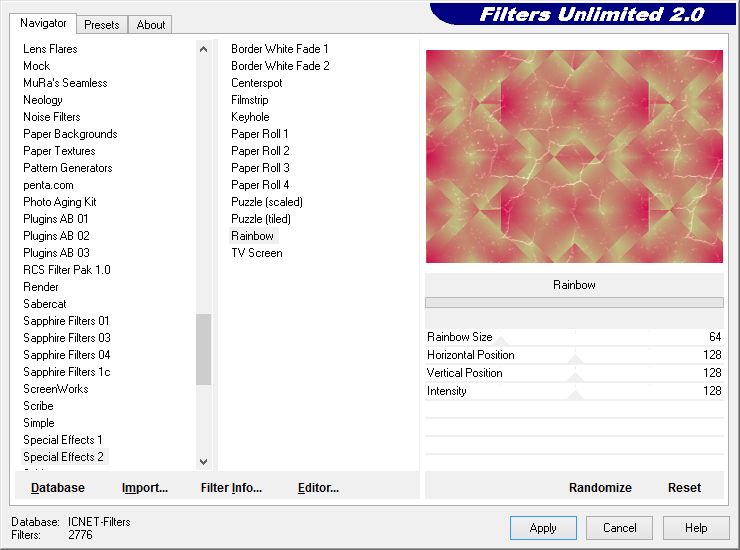Click the Database button

tap(58, 488)
